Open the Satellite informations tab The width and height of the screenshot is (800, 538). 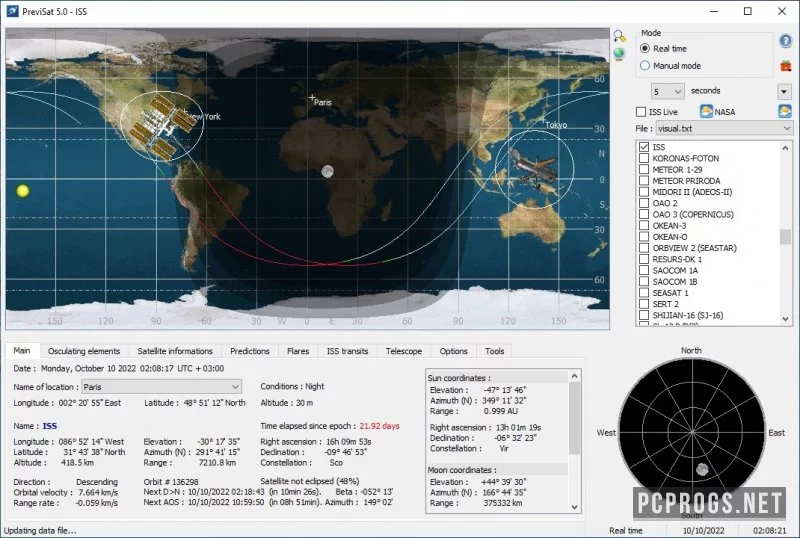(x=175, y=351)
